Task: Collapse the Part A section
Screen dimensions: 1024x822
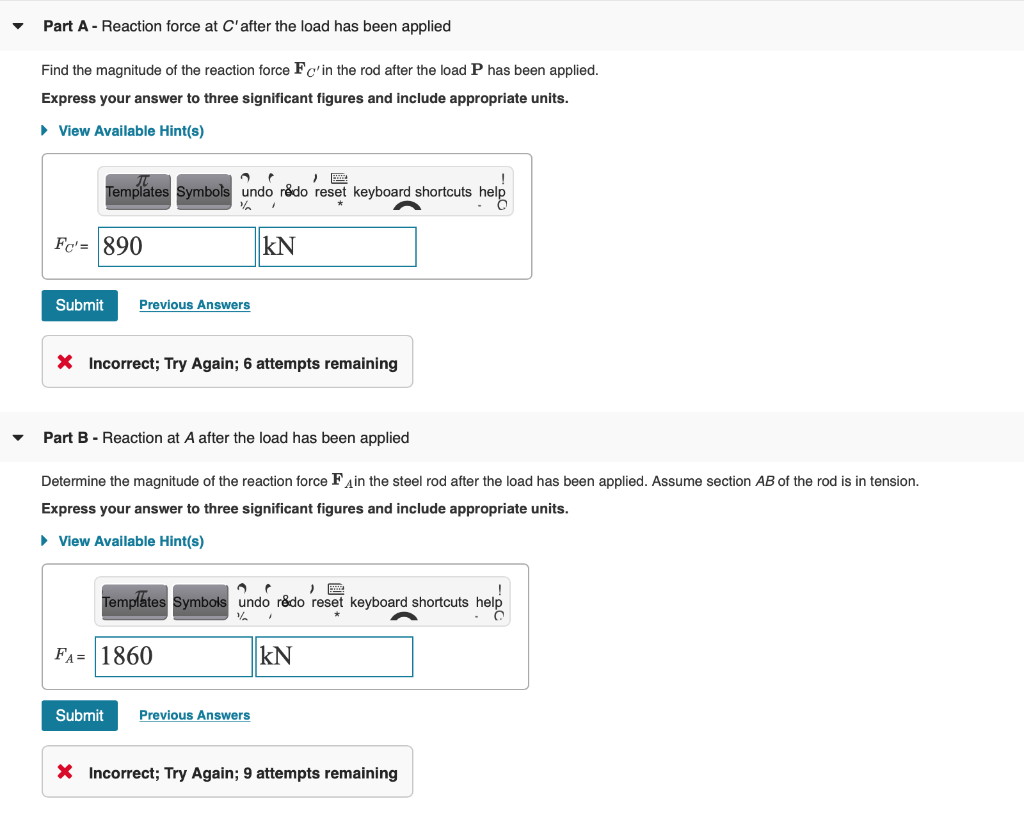Action: pos(17,26)
